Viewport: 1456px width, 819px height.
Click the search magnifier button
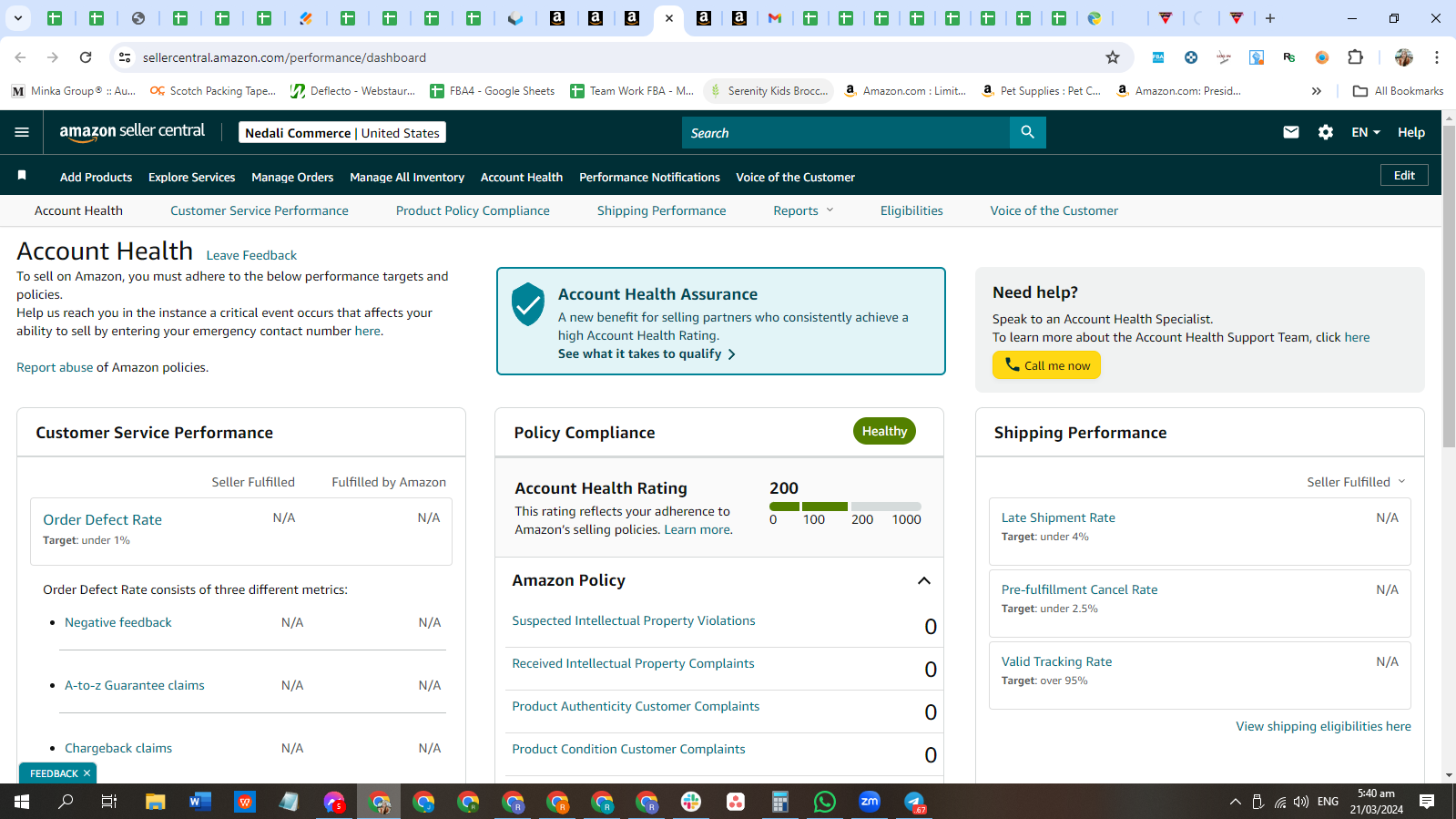pos(1027,133)
